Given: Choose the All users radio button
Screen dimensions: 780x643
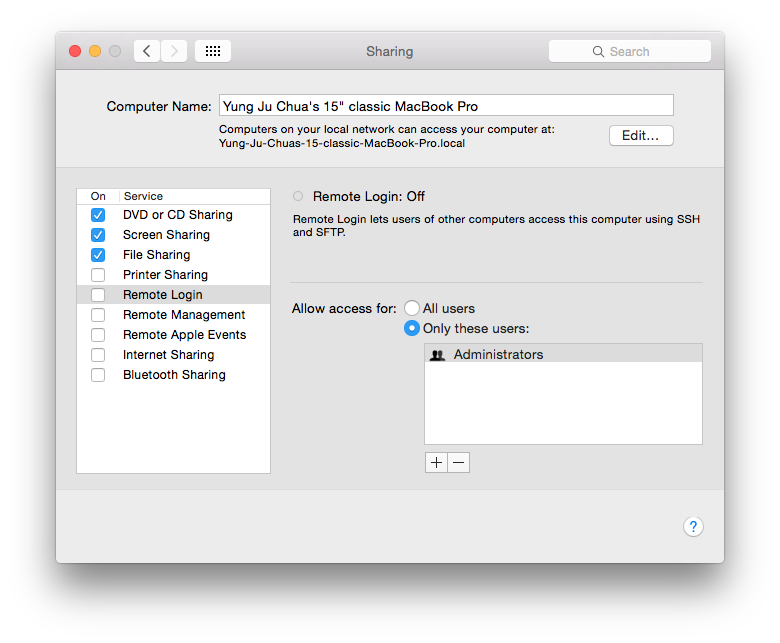Looking at the screenshot, I should coord(412,308).
